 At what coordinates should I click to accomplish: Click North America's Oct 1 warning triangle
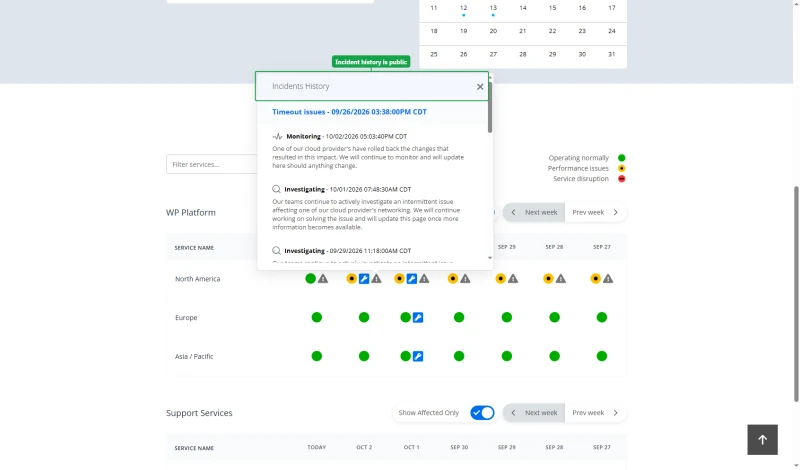(424, 279)
